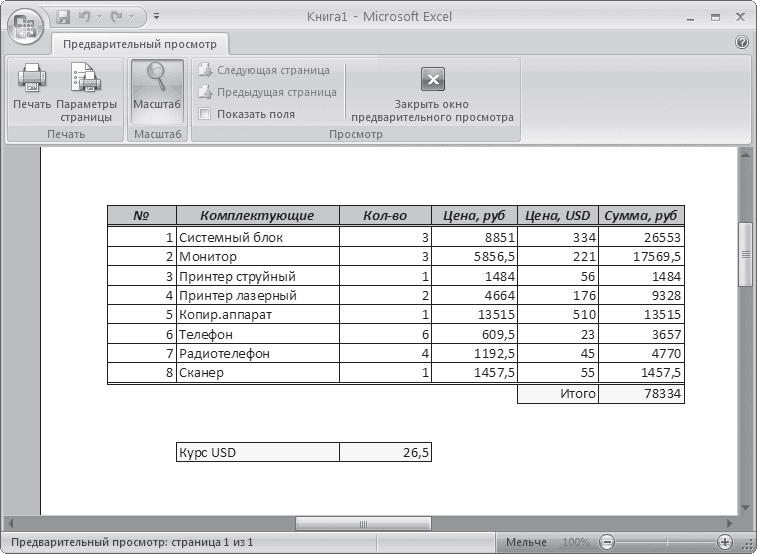Click the USD price value 510
Viewport: 757px width, 554px height.
(558, 315)
